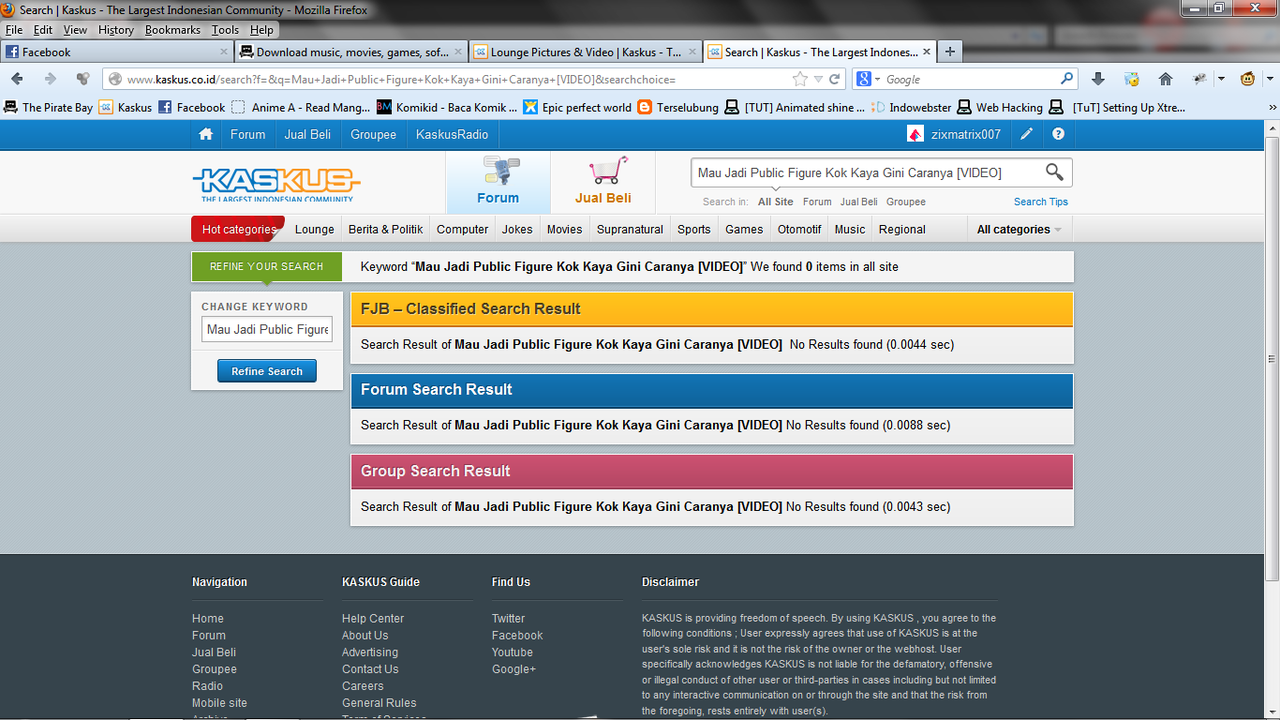
Task: Open the Epic perfect world bookmark
Action: [x=577, y=107]
